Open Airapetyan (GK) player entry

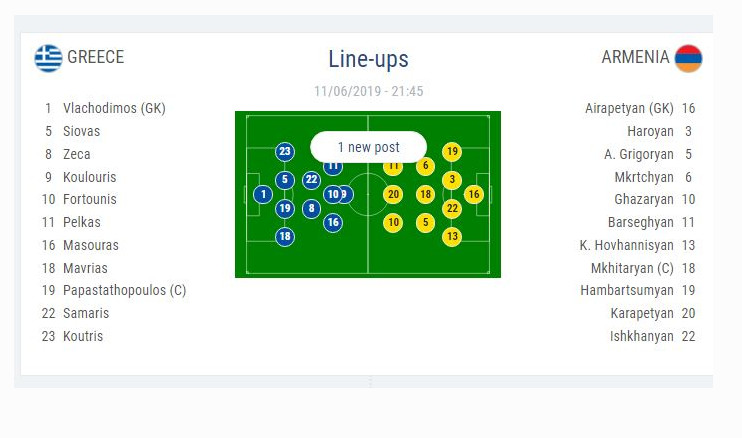pyautogui.click(x=640, y=108)
